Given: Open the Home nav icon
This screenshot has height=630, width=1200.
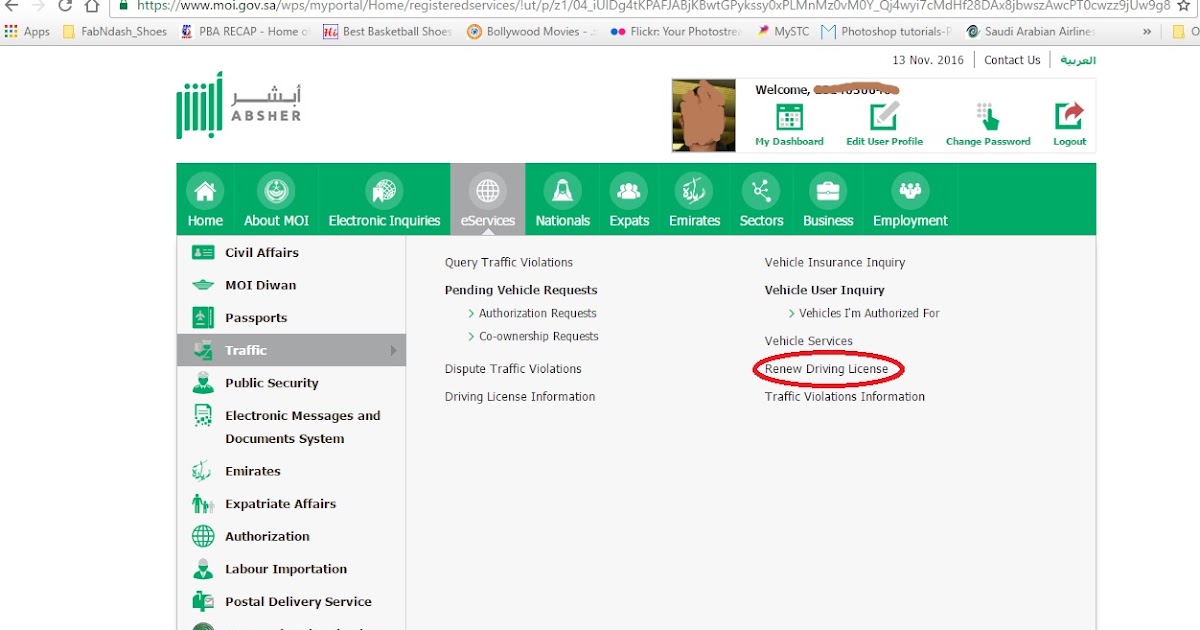Looking at the screenshot, I should (205, 190).
